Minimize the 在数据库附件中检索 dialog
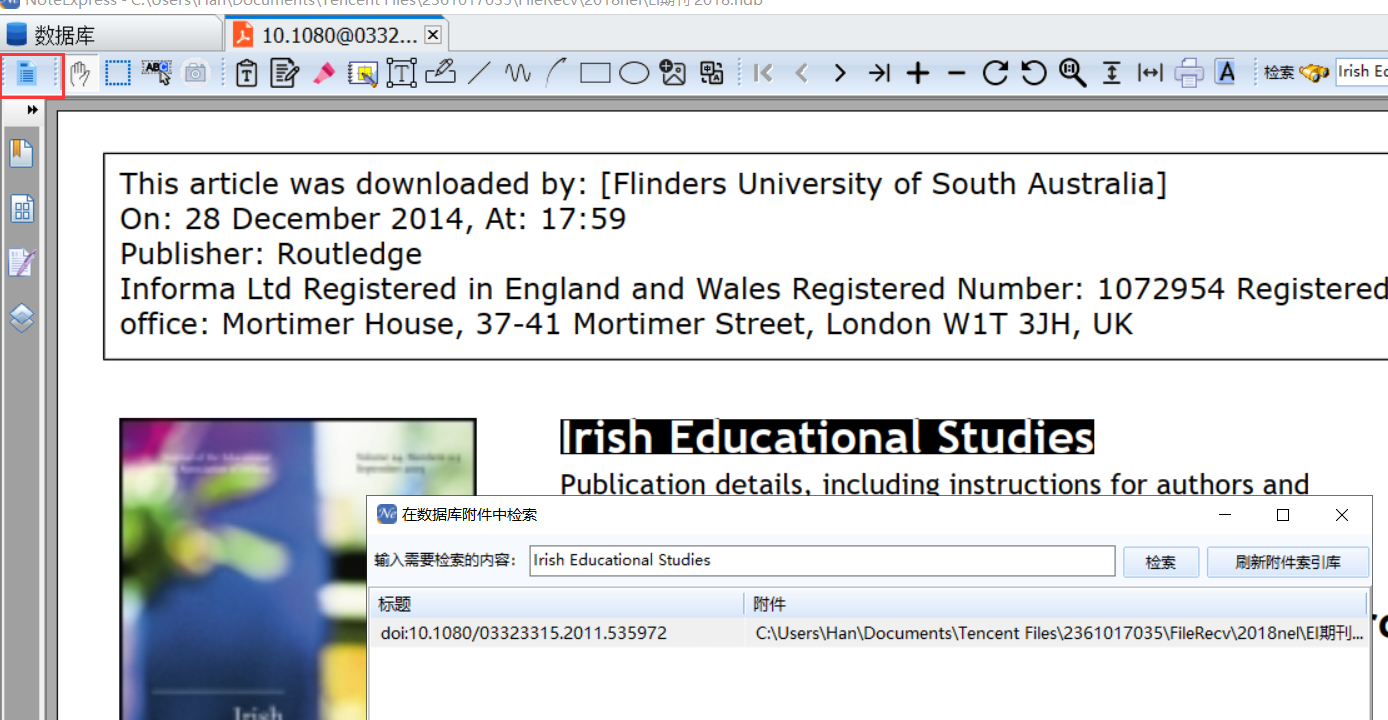The image size is (1388, 720). 1225,515
